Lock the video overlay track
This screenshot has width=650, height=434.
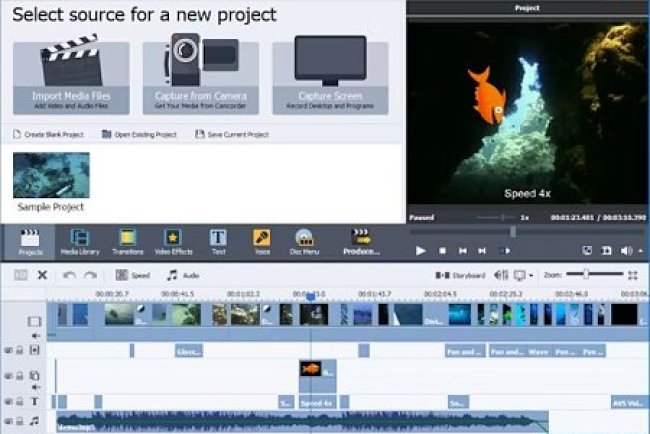[19, 376]
